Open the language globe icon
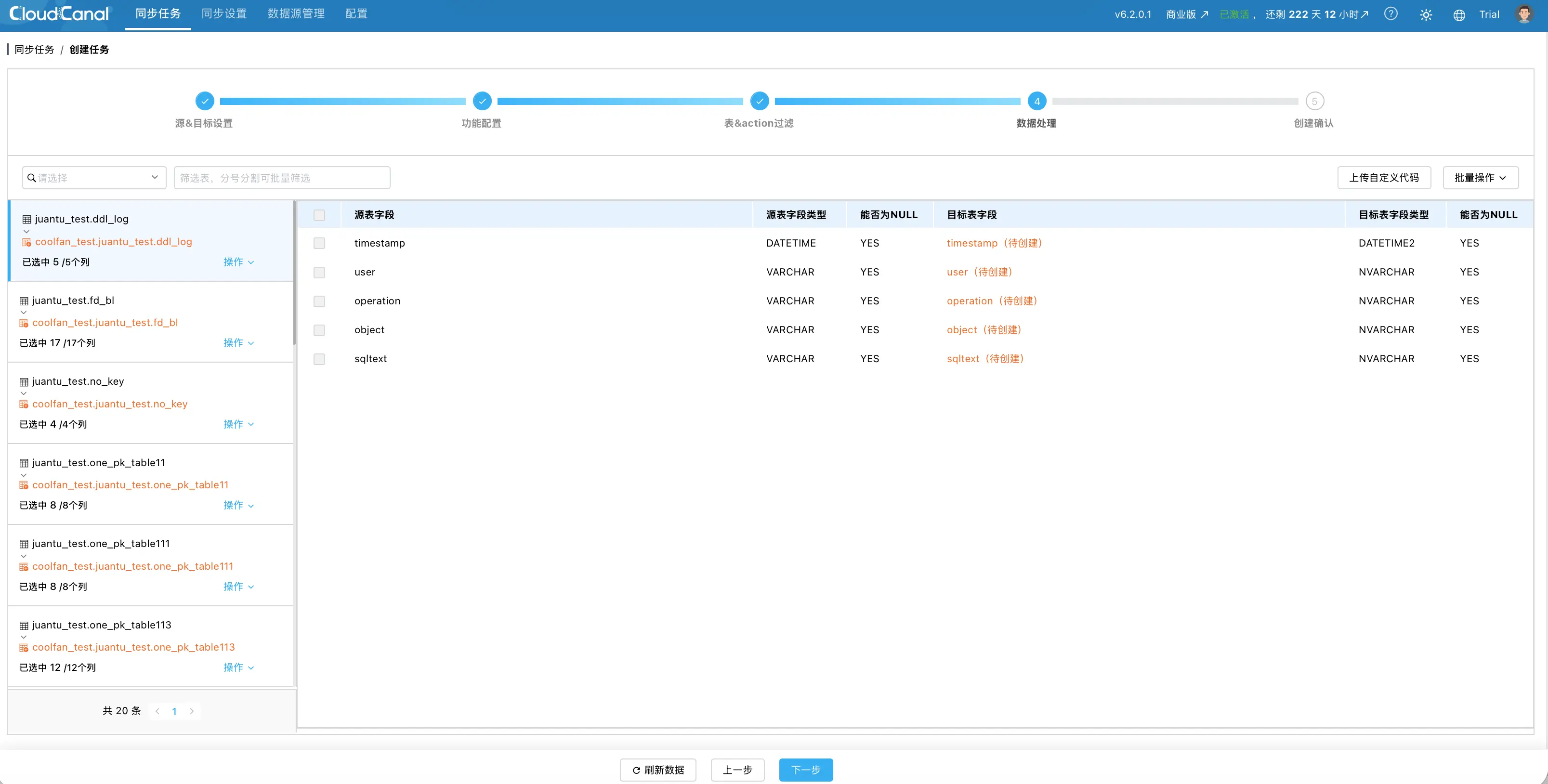Viewport: 1548px width, 784px height. tap(1459, 14)
